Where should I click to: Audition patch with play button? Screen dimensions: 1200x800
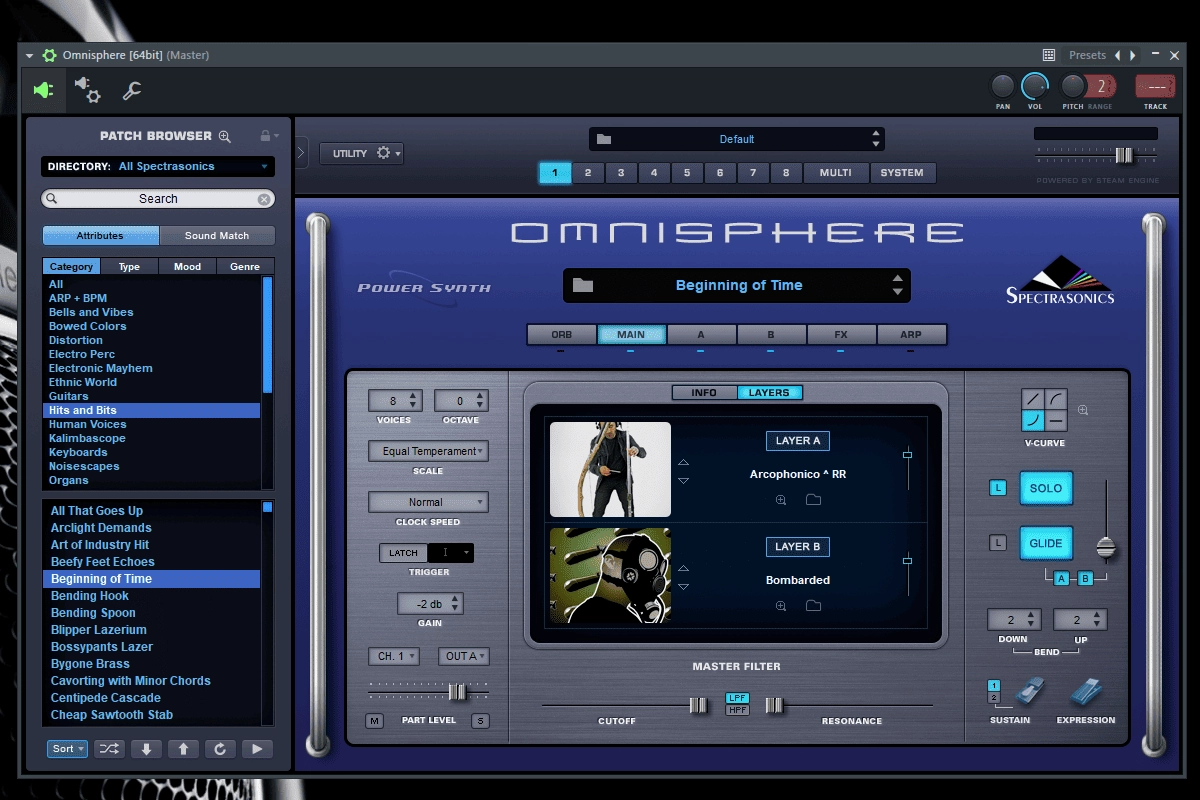(257, 748)
